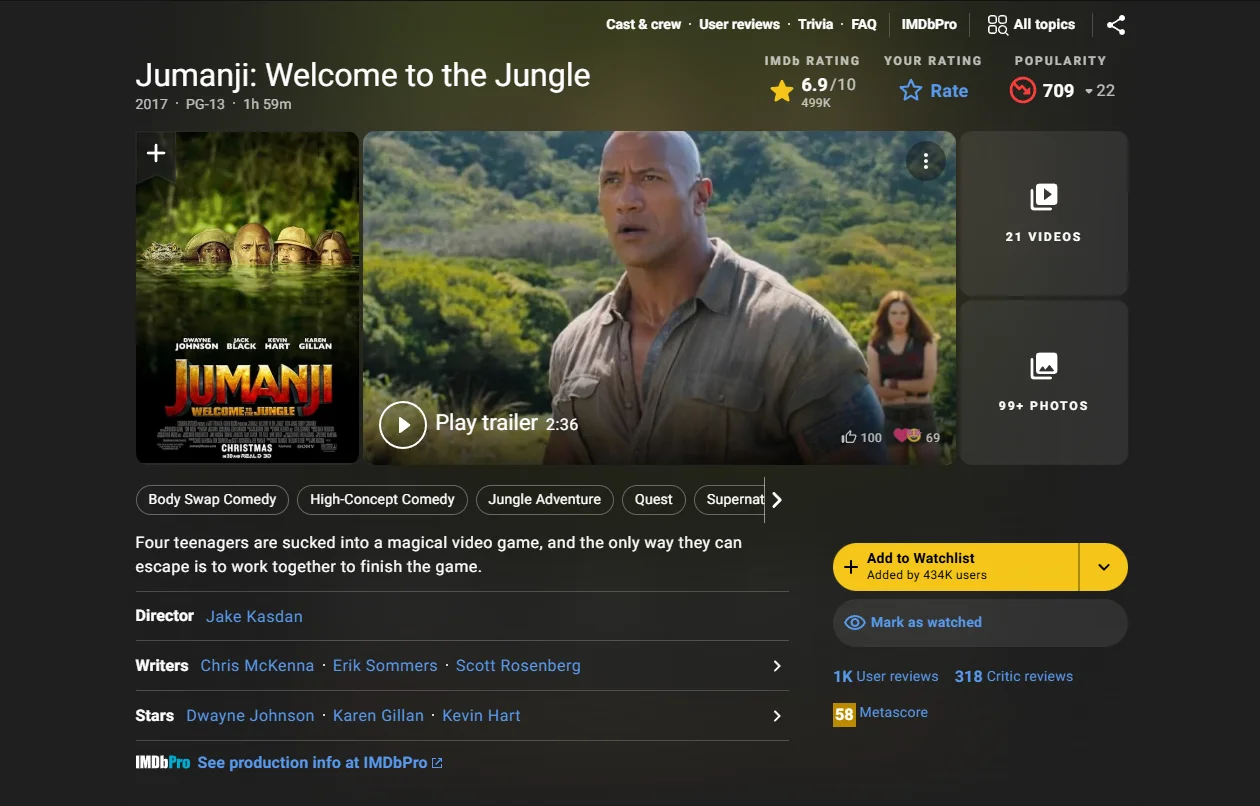
Task: Expand the Writers list chevron
Action: (x=776, y=665)
